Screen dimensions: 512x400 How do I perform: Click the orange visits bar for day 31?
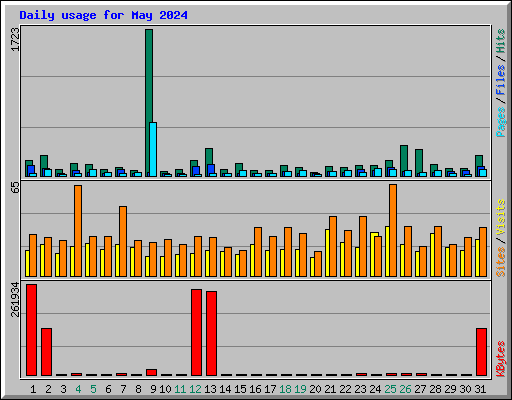point(483,252)
